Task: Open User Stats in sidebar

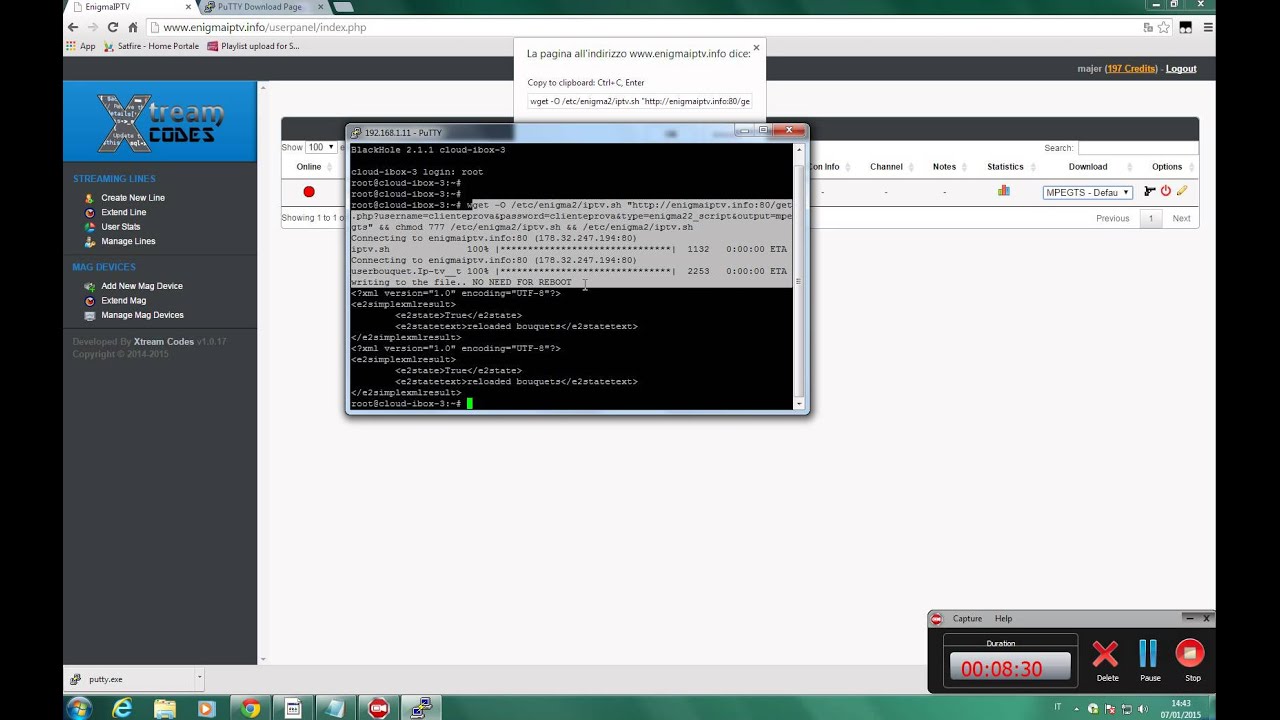Action: (120, 227)
